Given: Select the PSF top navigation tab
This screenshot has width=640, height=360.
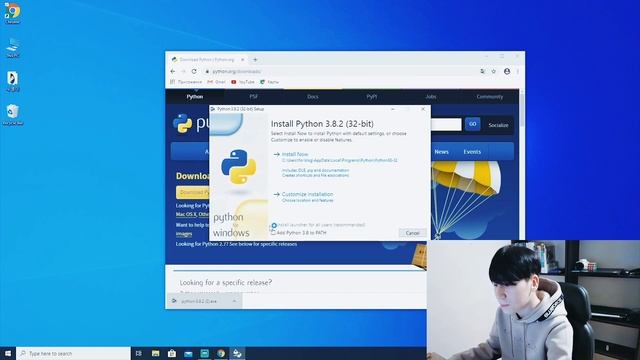Looking at the screenshot, I should [253, 97].
